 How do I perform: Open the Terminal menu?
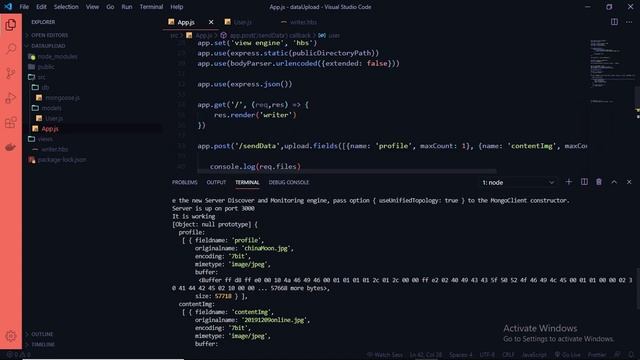tap(151, 7)
